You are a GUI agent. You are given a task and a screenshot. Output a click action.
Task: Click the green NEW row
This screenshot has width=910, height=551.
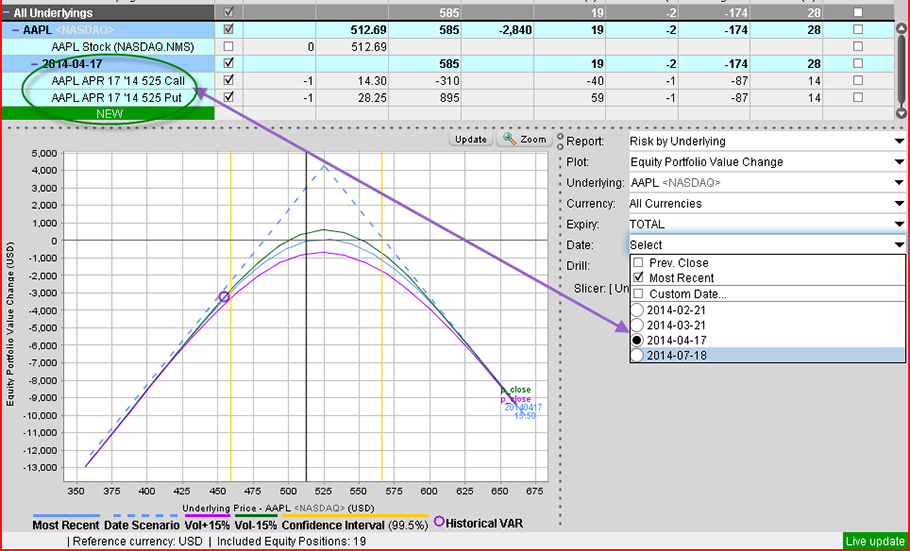[x=109, y=114]
